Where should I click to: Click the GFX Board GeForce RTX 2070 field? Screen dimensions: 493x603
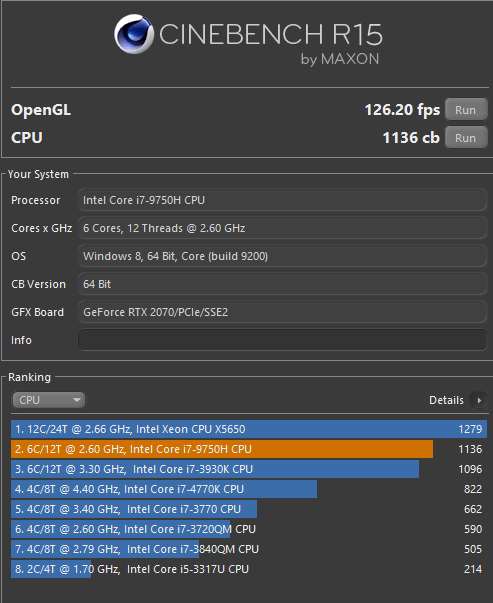(x=282, y=312)
